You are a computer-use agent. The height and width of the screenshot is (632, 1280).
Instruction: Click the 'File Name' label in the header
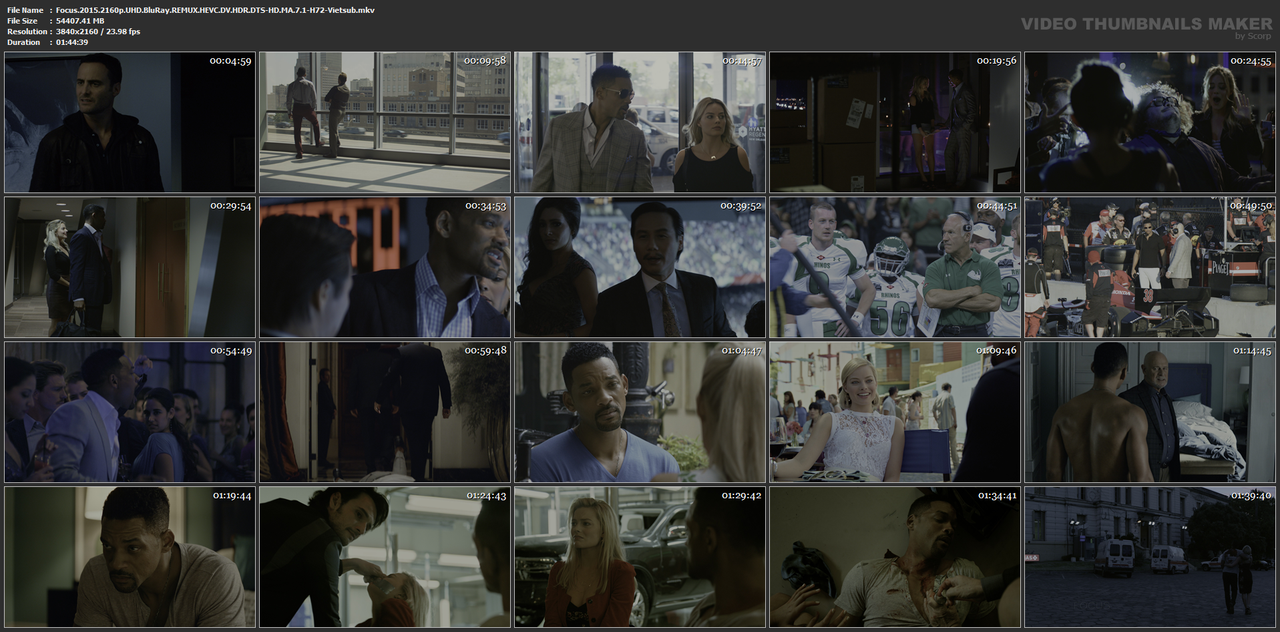(x=25, y=10)
